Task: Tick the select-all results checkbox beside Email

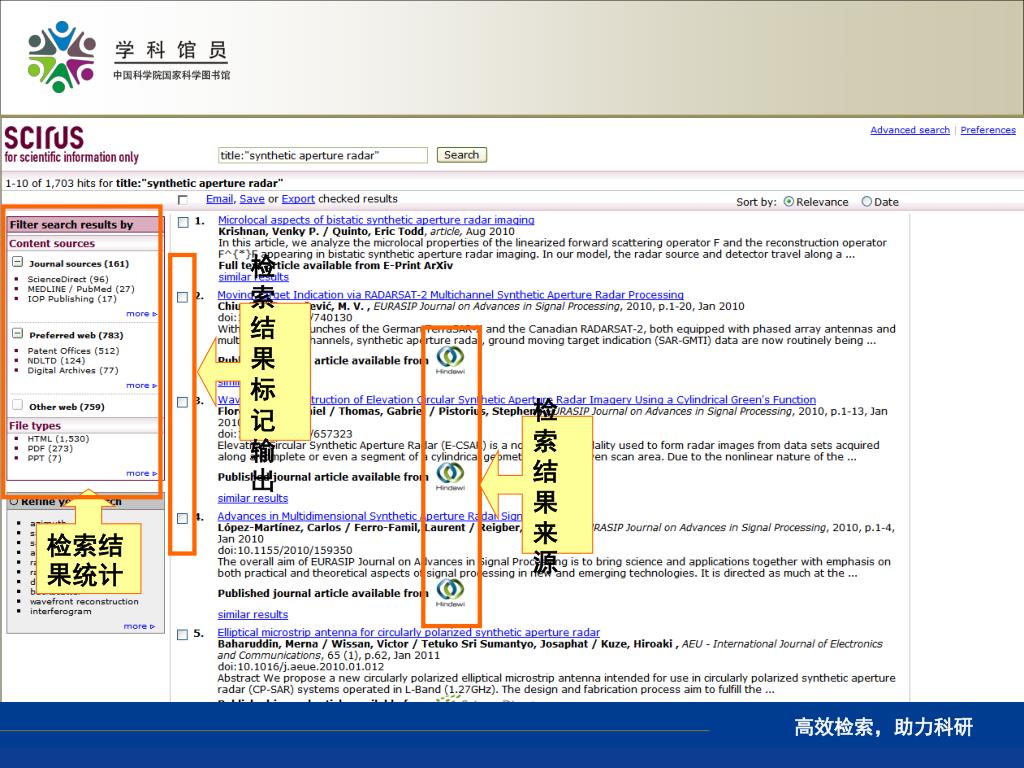Action: tap(183, 200)
